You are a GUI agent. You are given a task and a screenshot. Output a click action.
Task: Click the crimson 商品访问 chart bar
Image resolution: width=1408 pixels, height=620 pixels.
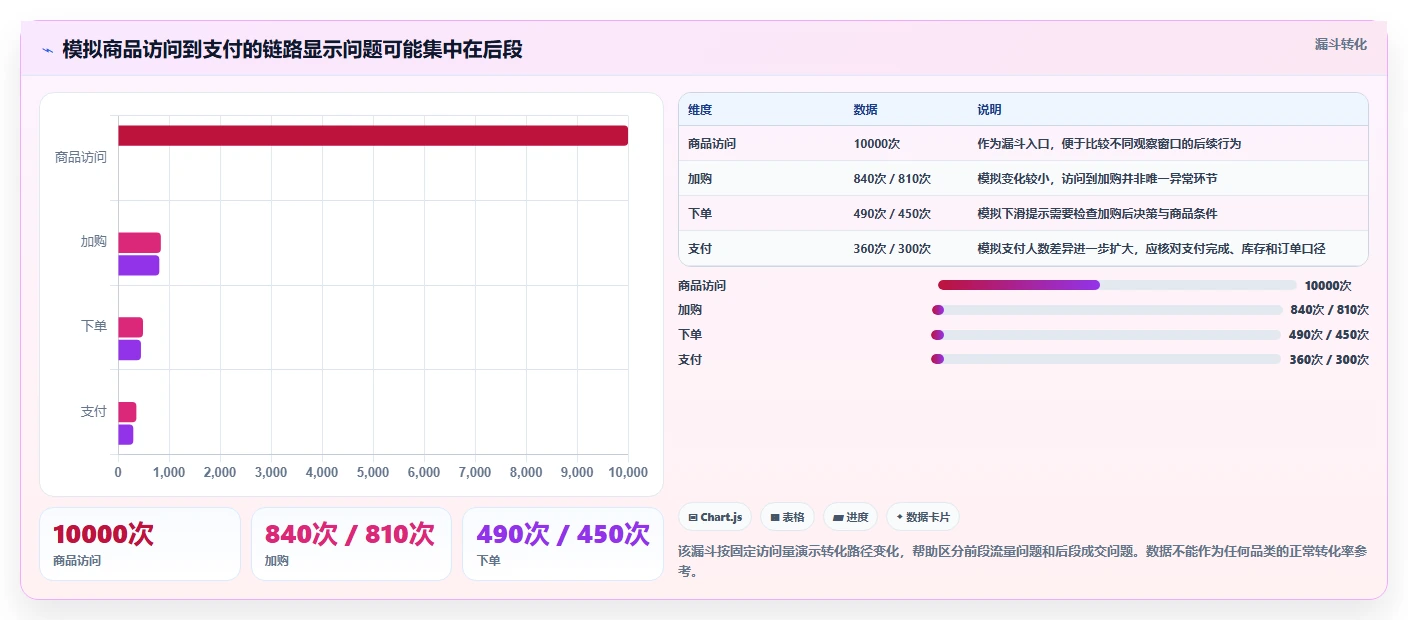click(373, 135)
